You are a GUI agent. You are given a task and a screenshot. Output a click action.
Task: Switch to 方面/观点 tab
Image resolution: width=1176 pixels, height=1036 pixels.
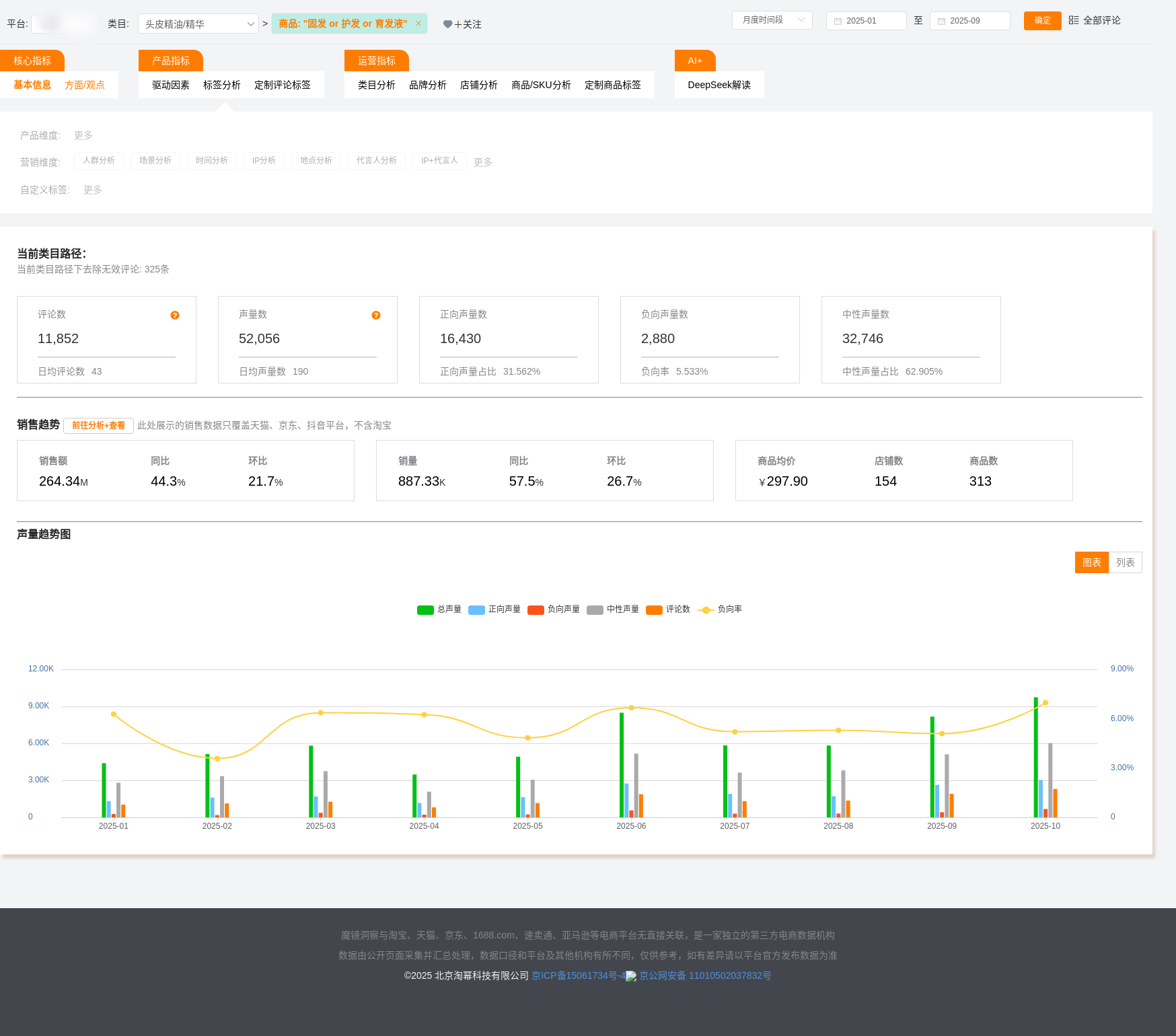pos(85,85)
